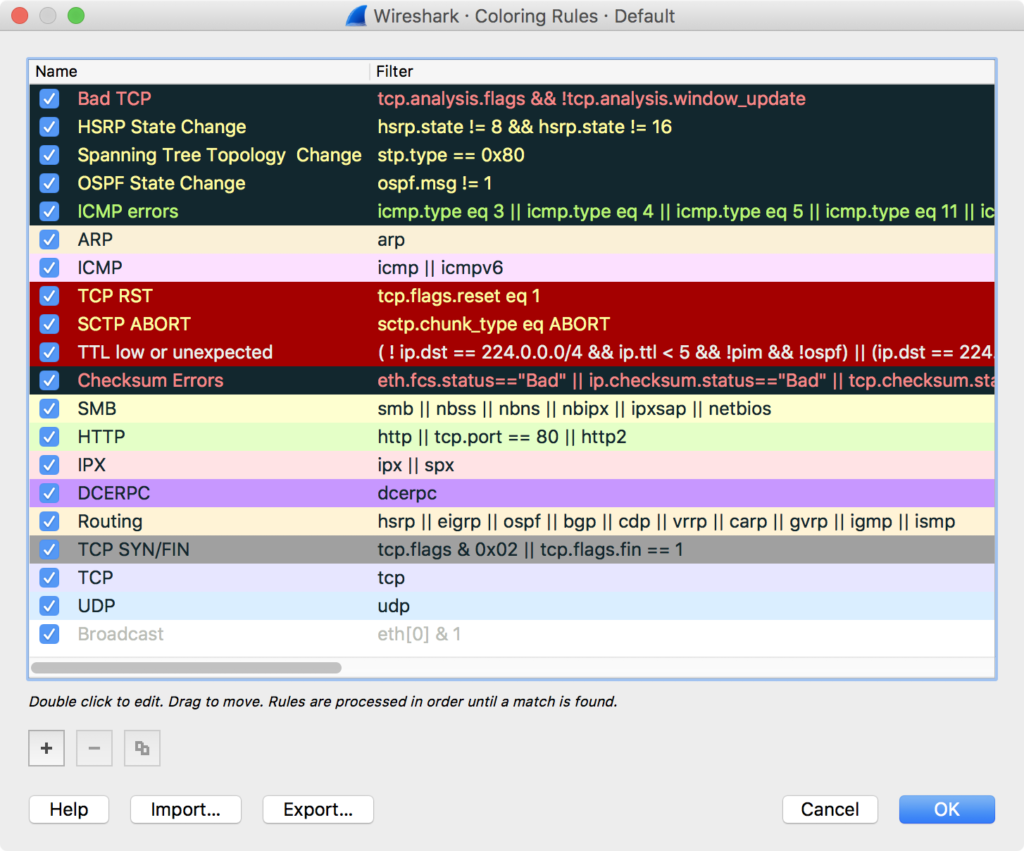
Task: Toggle the HSRP State Change checkbox
Action: coord(49,127)
